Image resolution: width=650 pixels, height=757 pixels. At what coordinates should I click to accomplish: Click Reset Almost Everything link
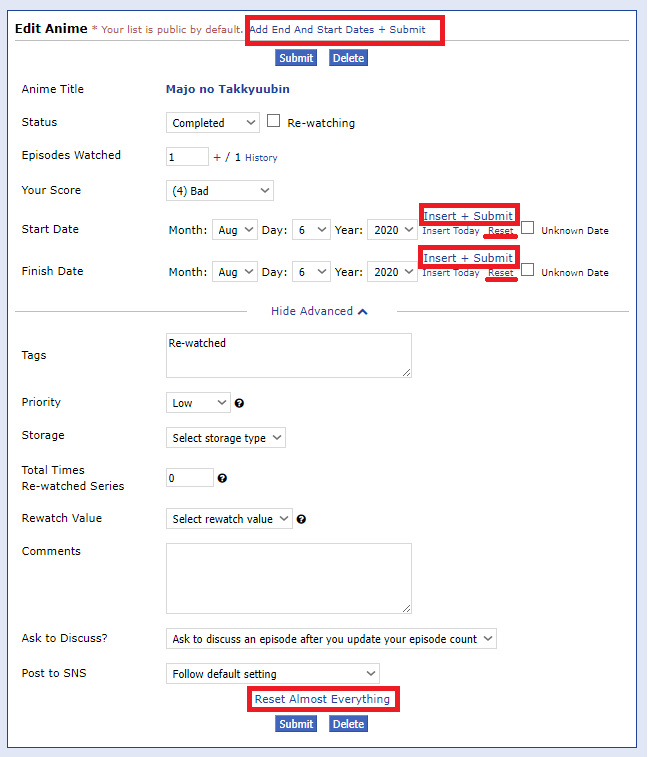point(322,699)
